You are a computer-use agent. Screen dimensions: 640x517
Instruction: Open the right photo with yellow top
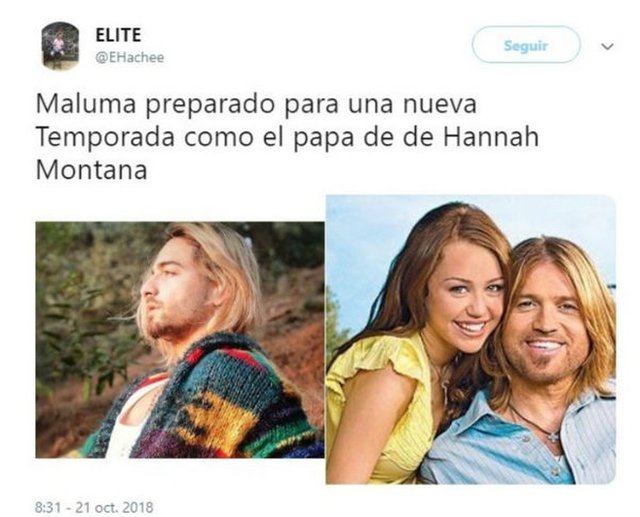coord(471,339)
